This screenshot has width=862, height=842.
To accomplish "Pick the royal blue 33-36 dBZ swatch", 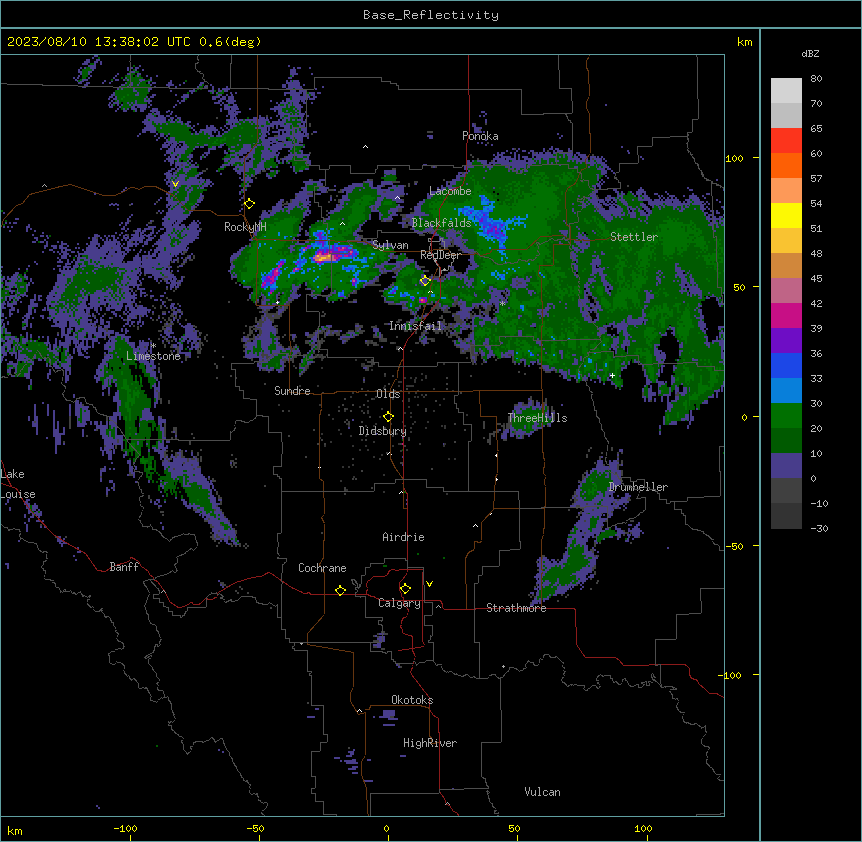I will tap(786, 365).
